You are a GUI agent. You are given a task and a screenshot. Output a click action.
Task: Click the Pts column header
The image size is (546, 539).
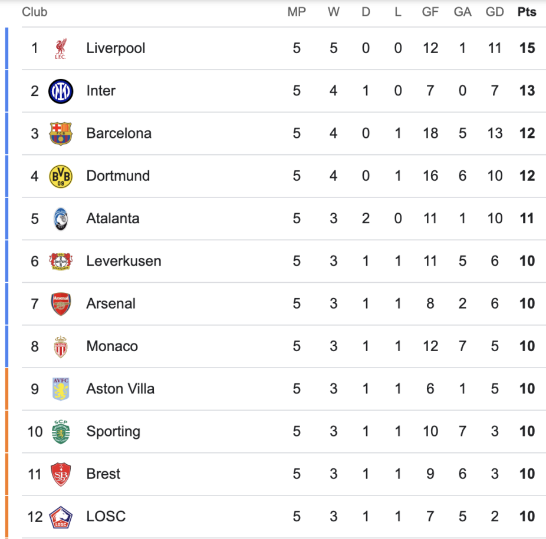(526, 12)
